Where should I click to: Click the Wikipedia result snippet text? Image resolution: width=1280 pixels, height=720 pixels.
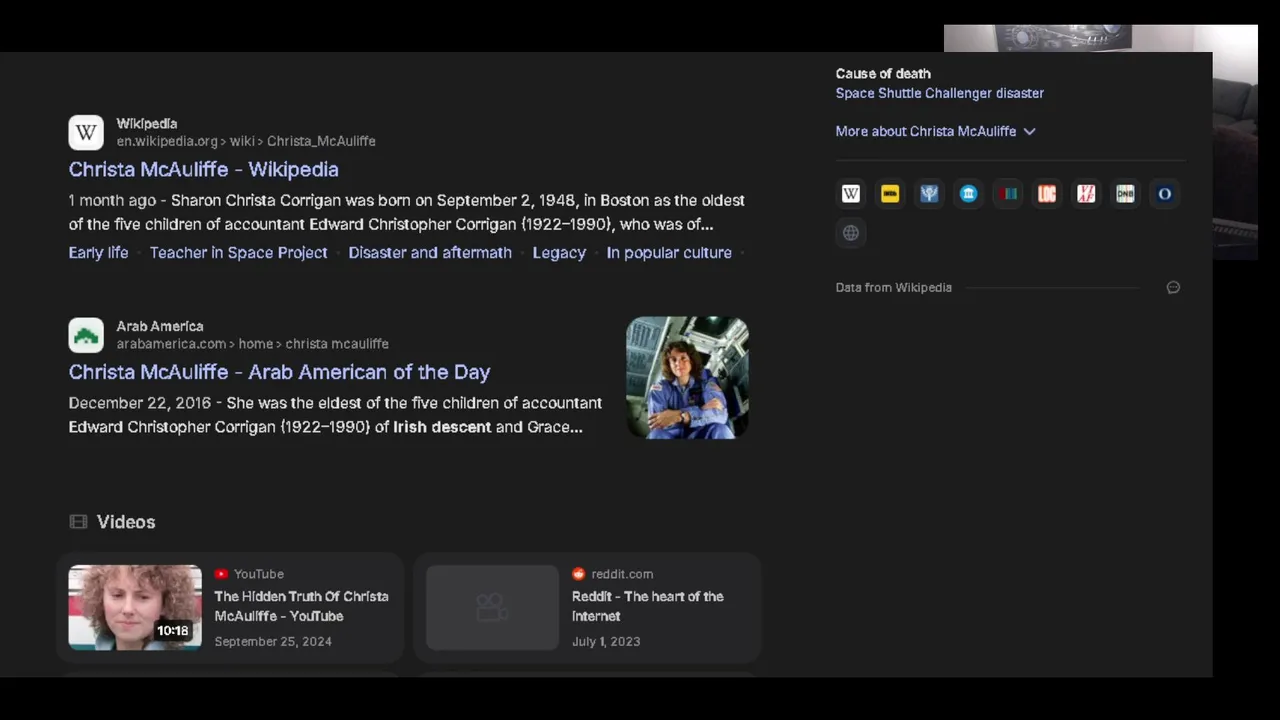click(x=406, y=212)
